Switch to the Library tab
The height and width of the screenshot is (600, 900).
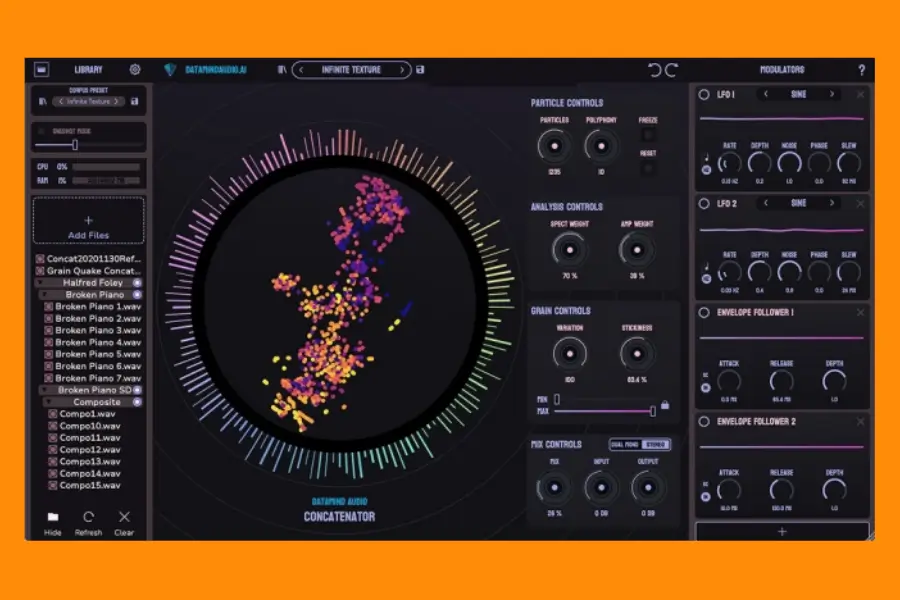88,69
